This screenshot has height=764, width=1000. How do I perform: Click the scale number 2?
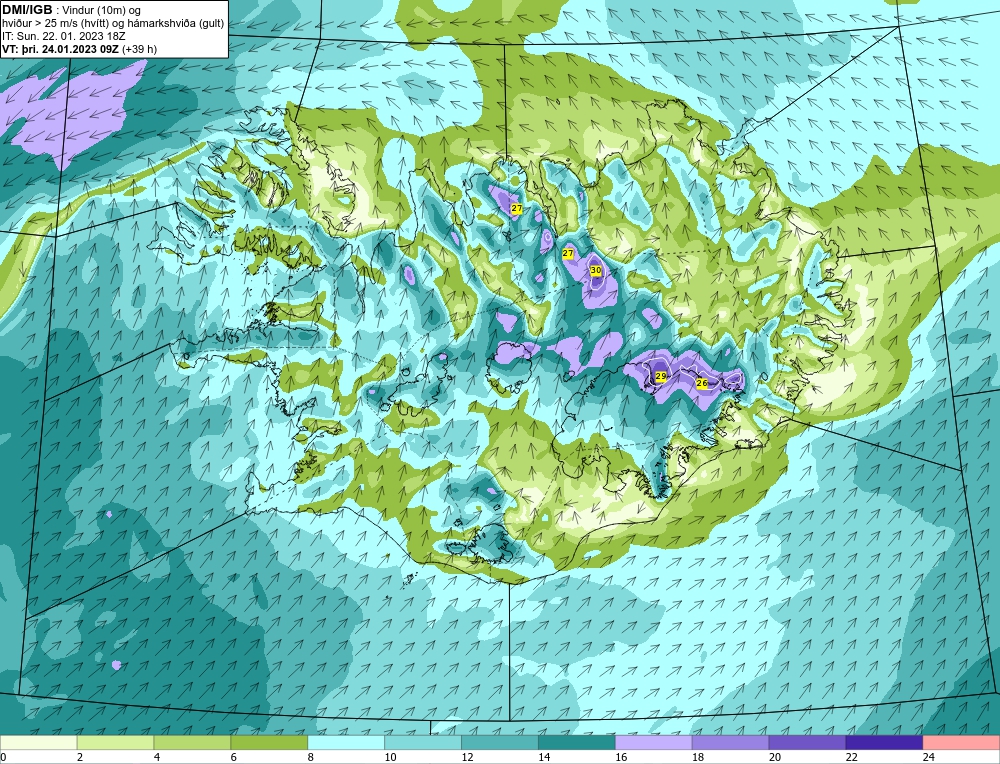pyautogui.click(x=80, y=758)
